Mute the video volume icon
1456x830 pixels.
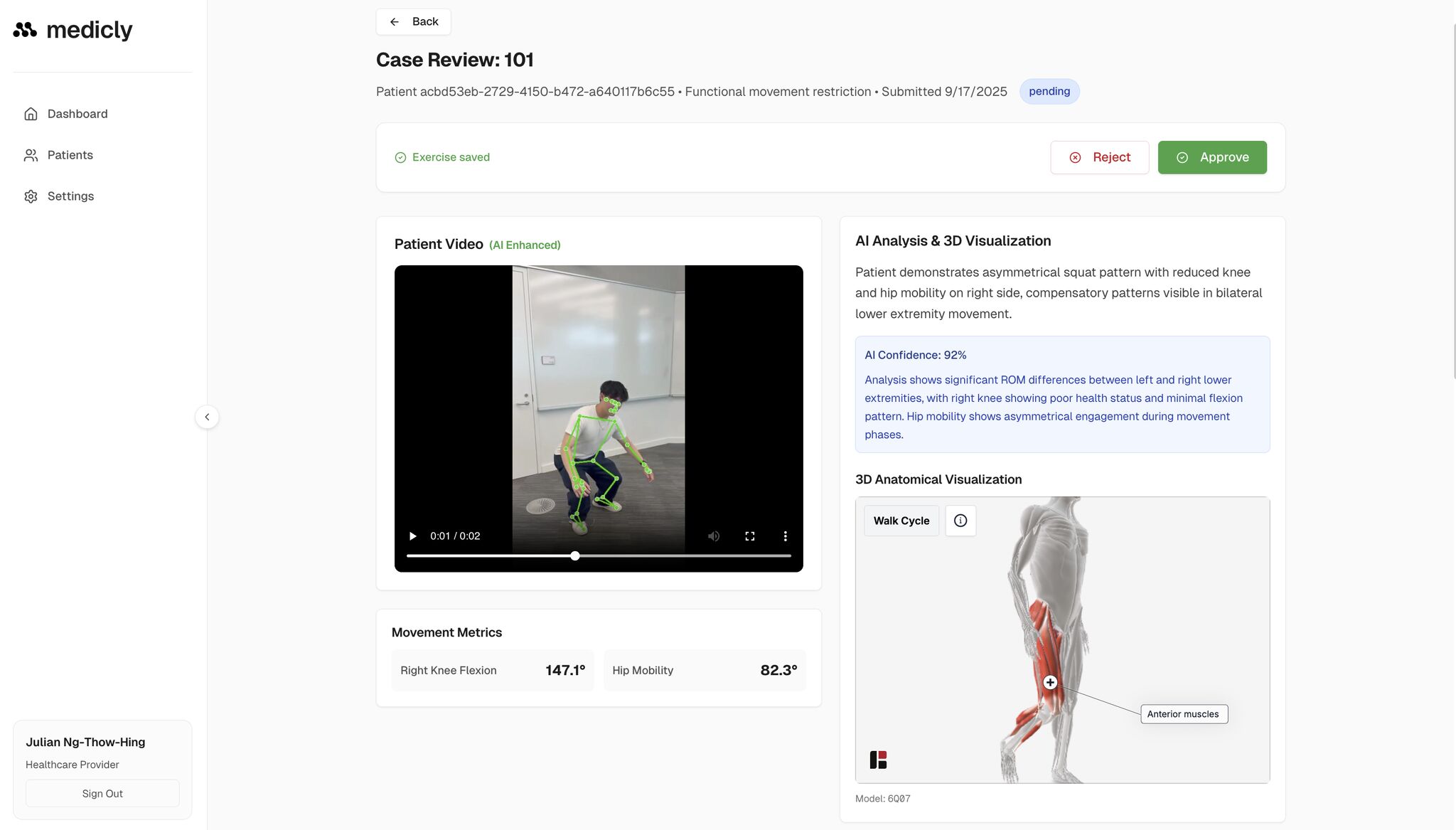pos(714,536)
